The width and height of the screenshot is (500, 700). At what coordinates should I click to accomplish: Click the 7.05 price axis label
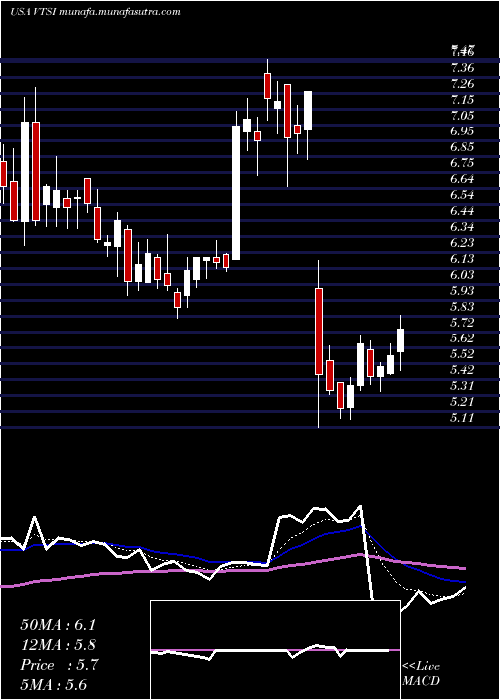462,116
